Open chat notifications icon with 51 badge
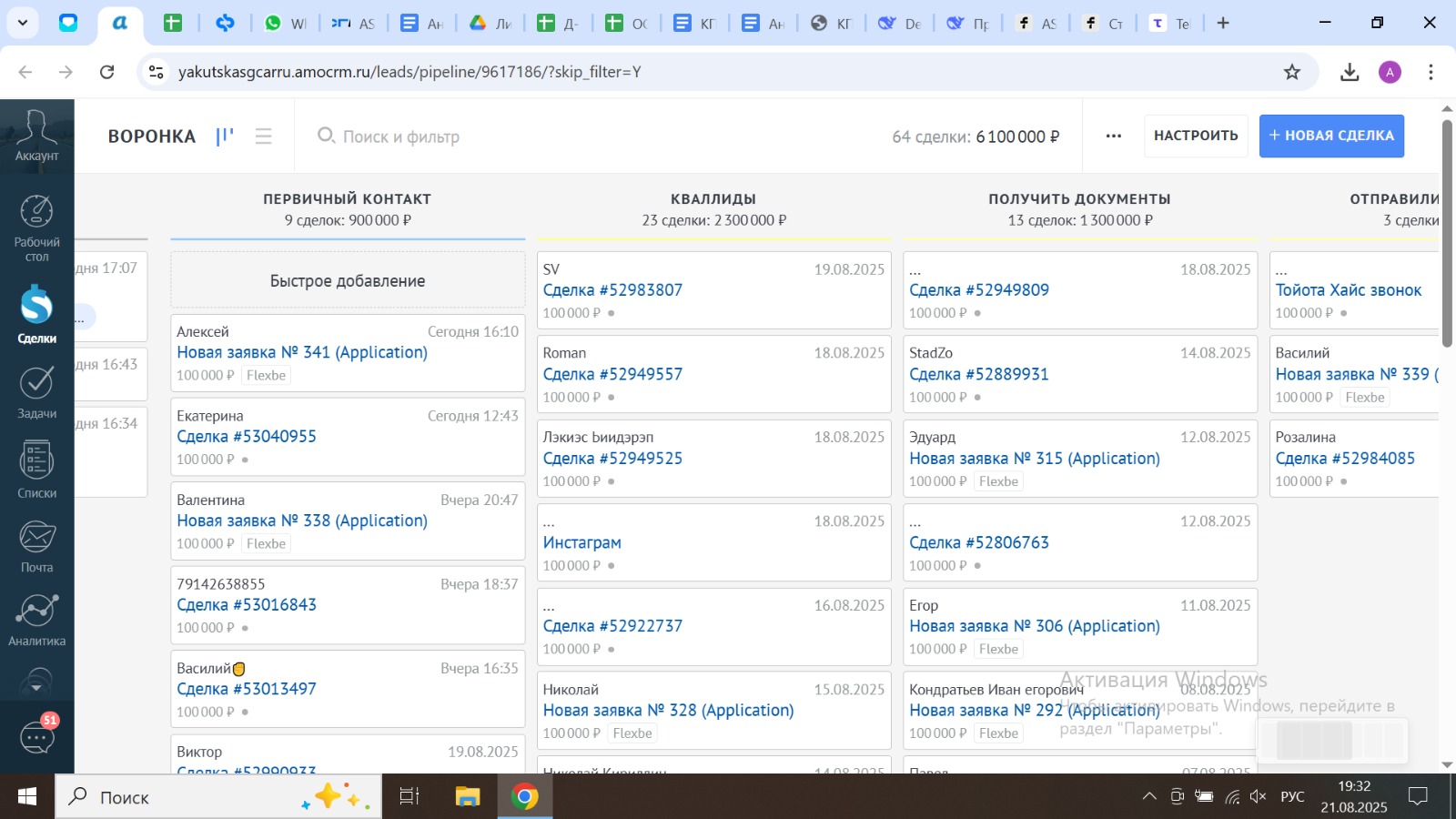The image size is (1456, 819). (x=37, y=735)
